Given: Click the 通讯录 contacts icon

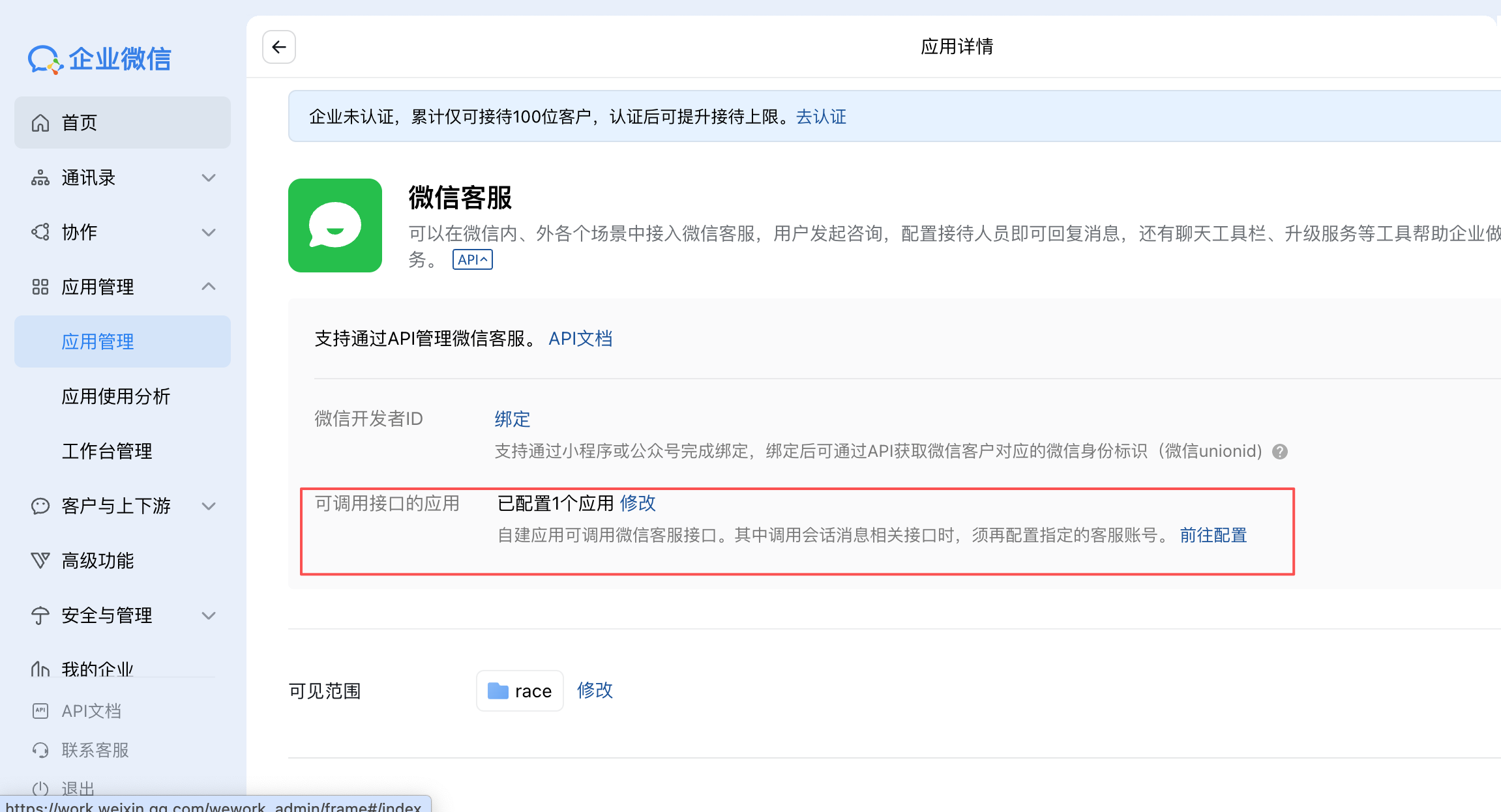Looking at the screenshot, I should [40, 177].
